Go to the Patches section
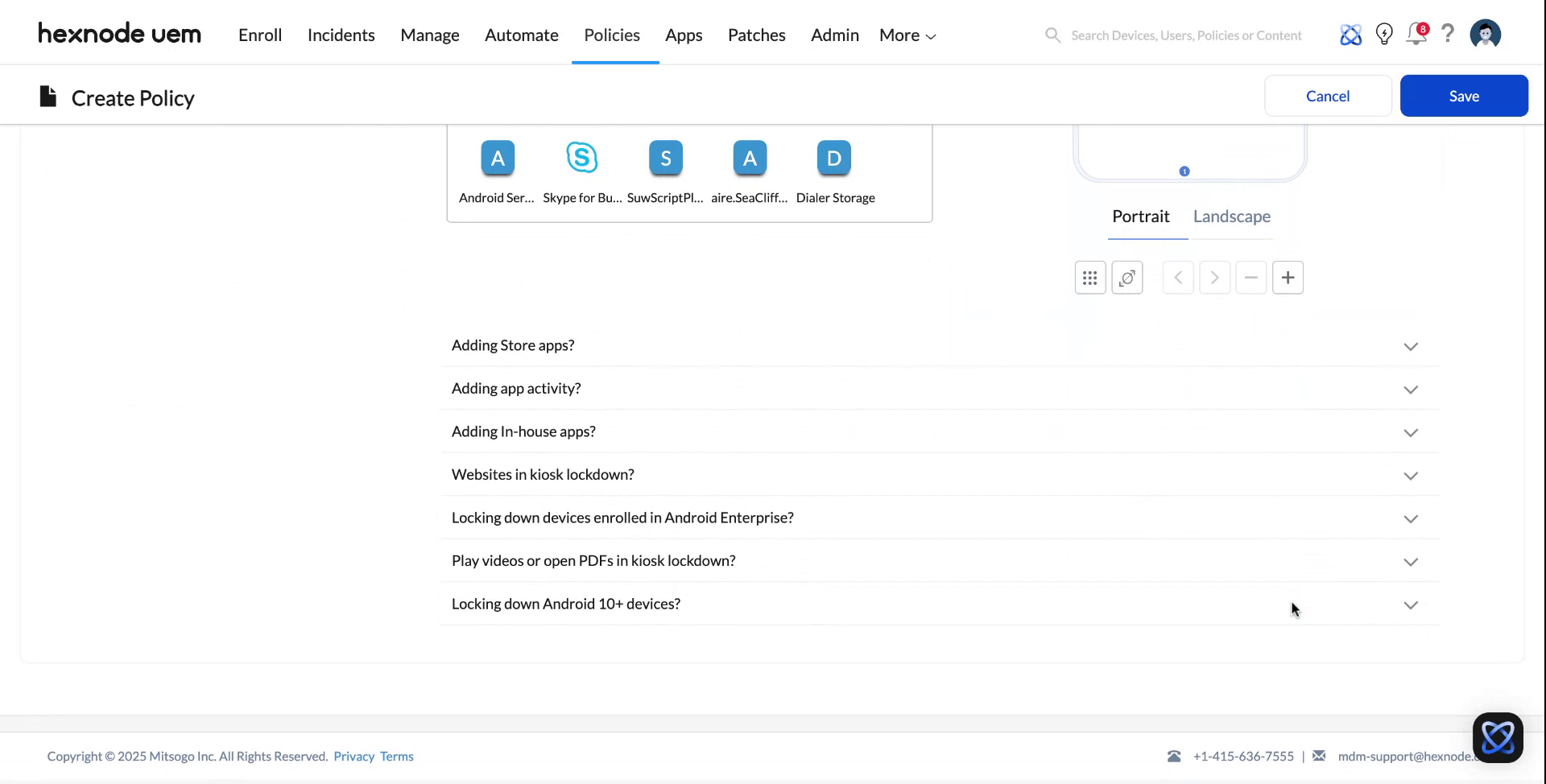Image resolution: width=1546 pixels, height=784 pixels. coord(756,35)
